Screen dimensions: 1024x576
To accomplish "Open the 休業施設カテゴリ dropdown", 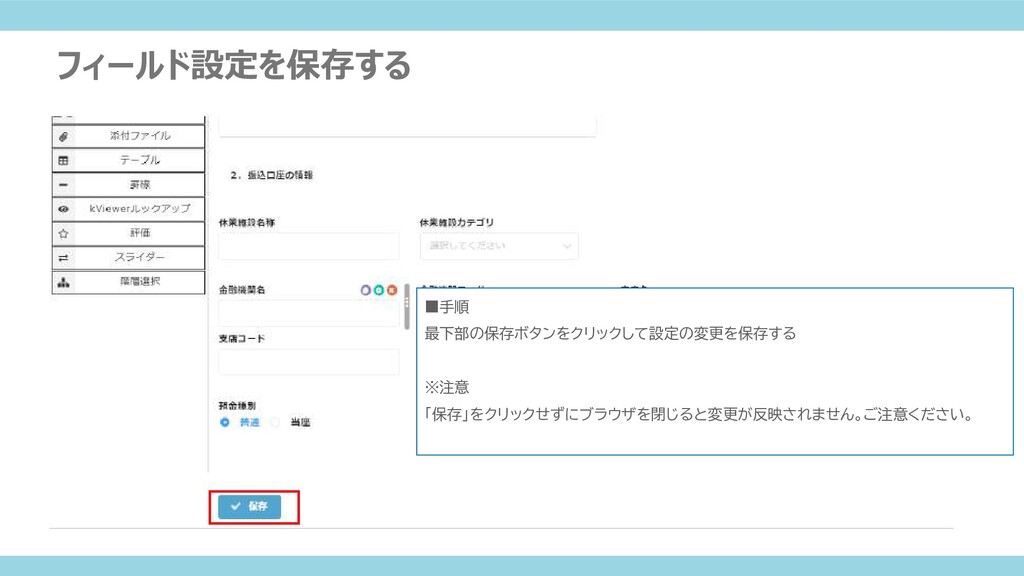I will [499, 246].
